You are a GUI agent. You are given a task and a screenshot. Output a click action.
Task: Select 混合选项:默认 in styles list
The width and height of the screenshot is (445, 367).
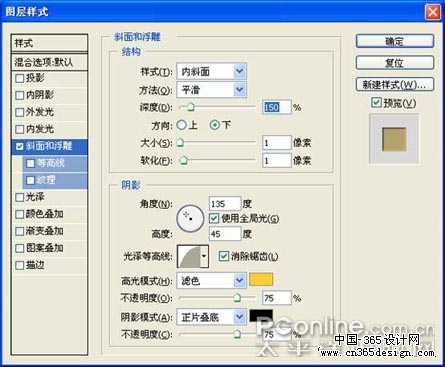click(49, 62)
